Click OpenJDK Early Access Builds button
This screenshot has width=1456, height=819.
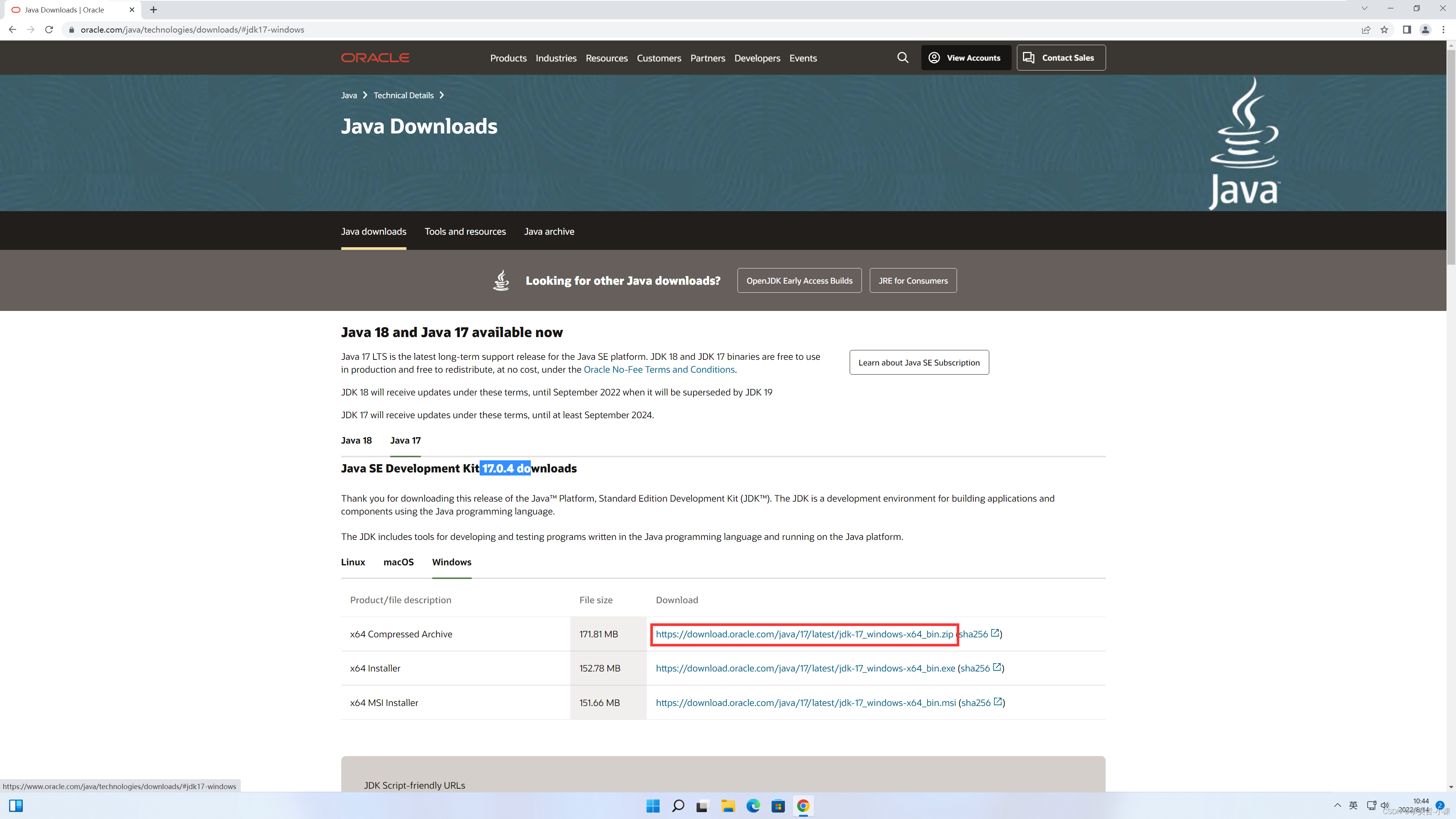[x=799, y=280]
